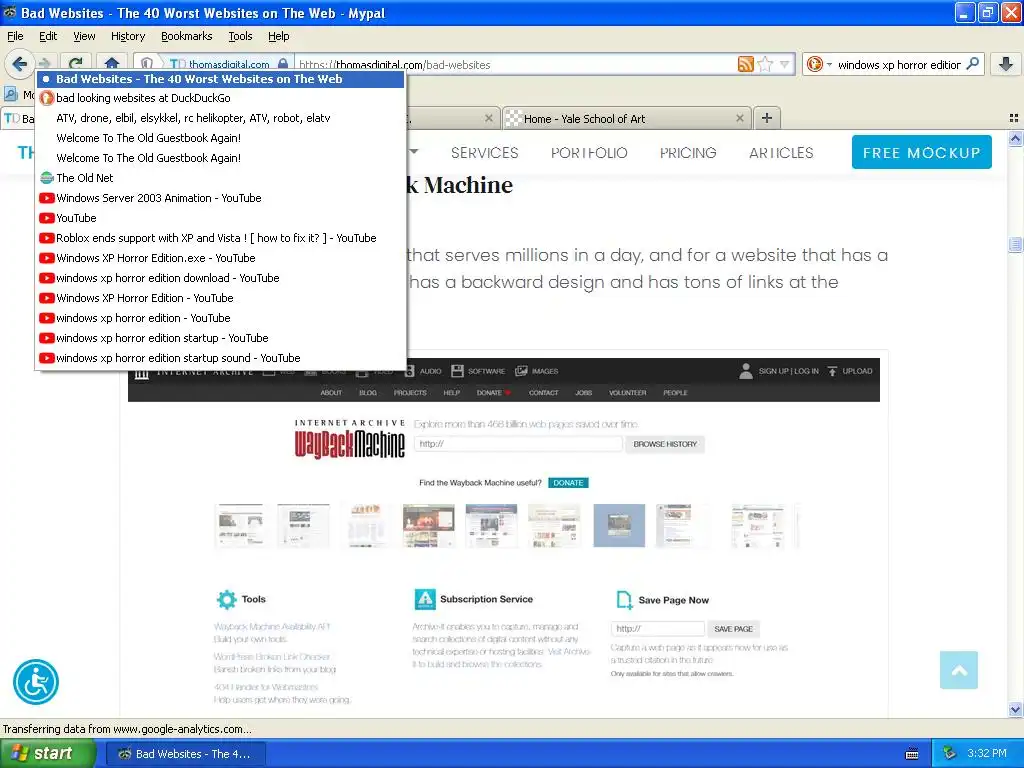Close the partially hidden middle tab
The width and height of the screenshot is (1024, 768).
(488, 118)
